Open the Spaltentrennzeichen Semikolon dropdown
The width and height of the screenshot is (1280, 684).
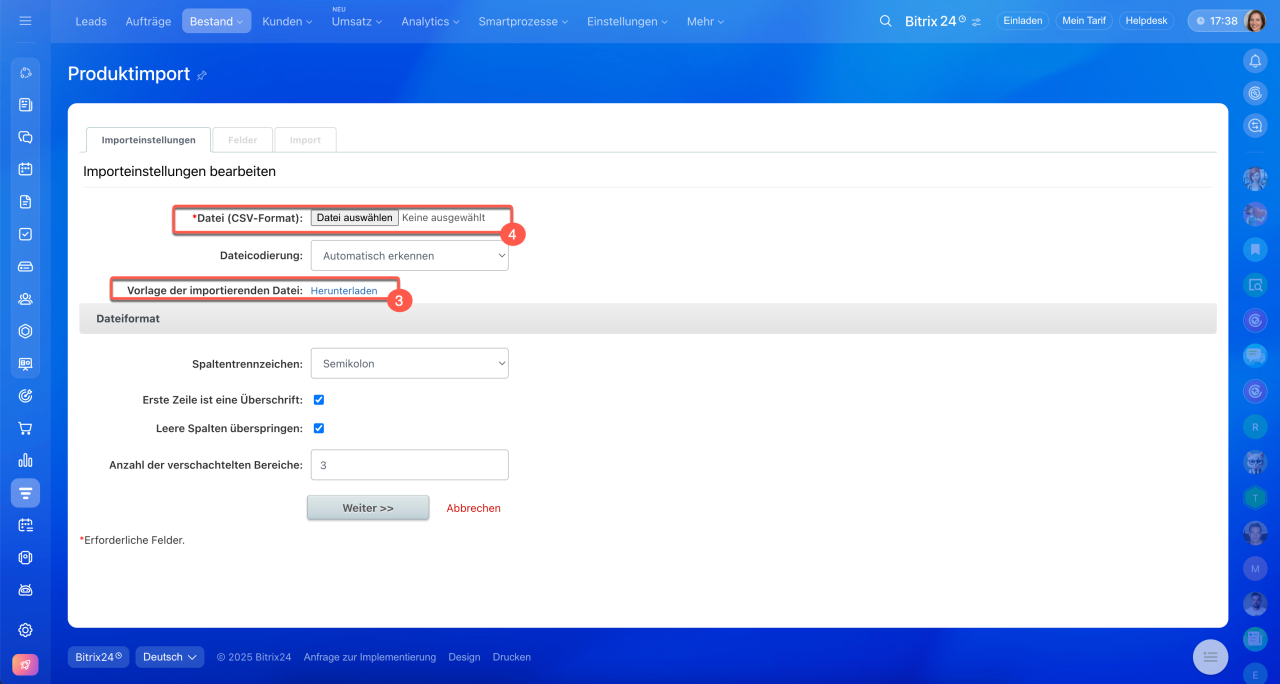click(409, 364)
